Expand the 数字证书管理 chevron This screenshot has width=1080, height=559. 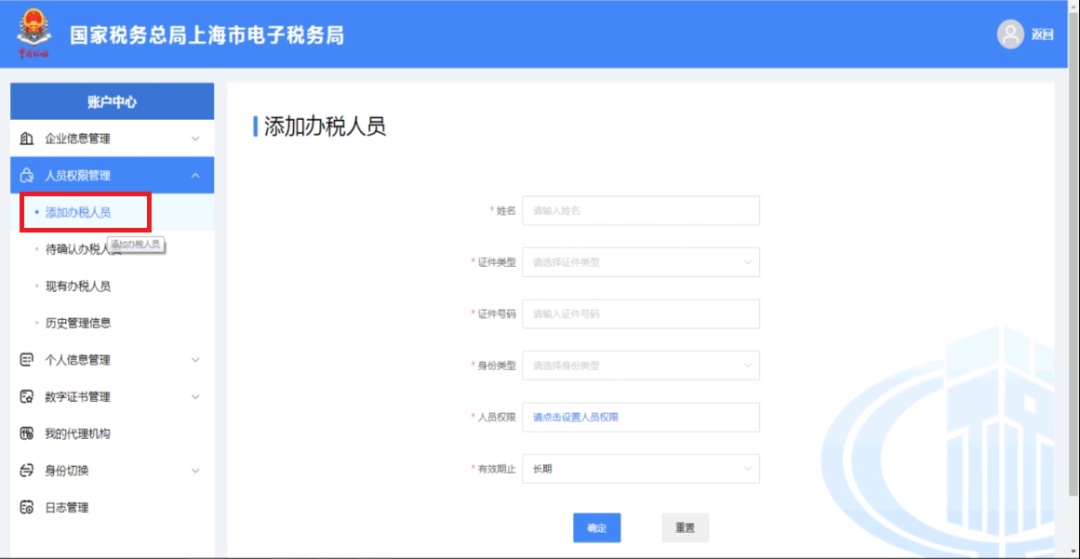click(196, 397)
